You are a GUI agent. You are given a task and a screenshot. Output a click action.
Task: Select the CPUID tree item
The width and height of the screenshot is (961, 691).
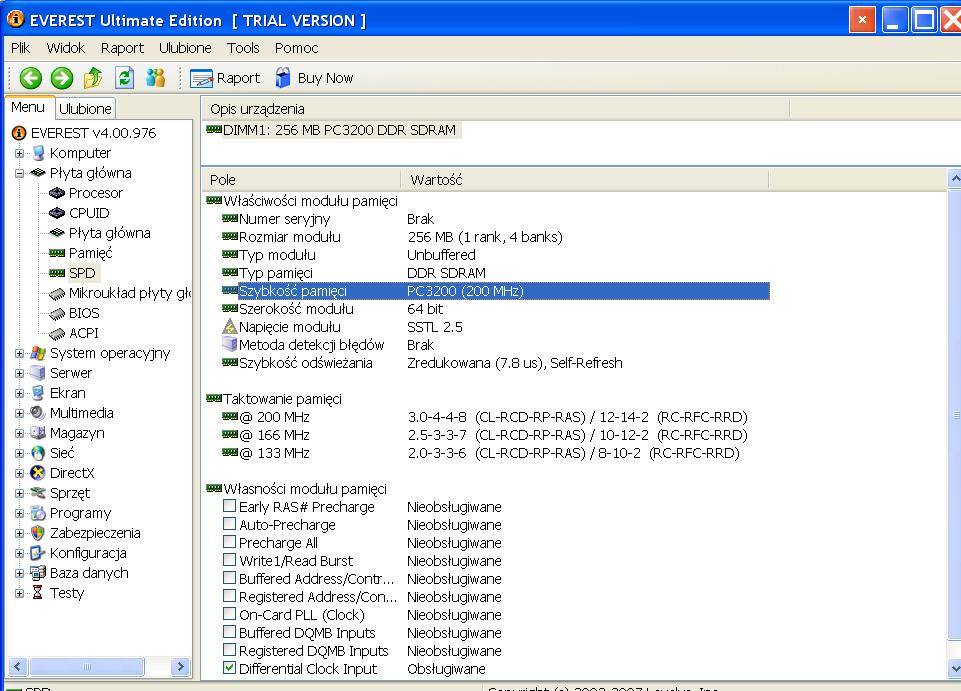point(89,213)
